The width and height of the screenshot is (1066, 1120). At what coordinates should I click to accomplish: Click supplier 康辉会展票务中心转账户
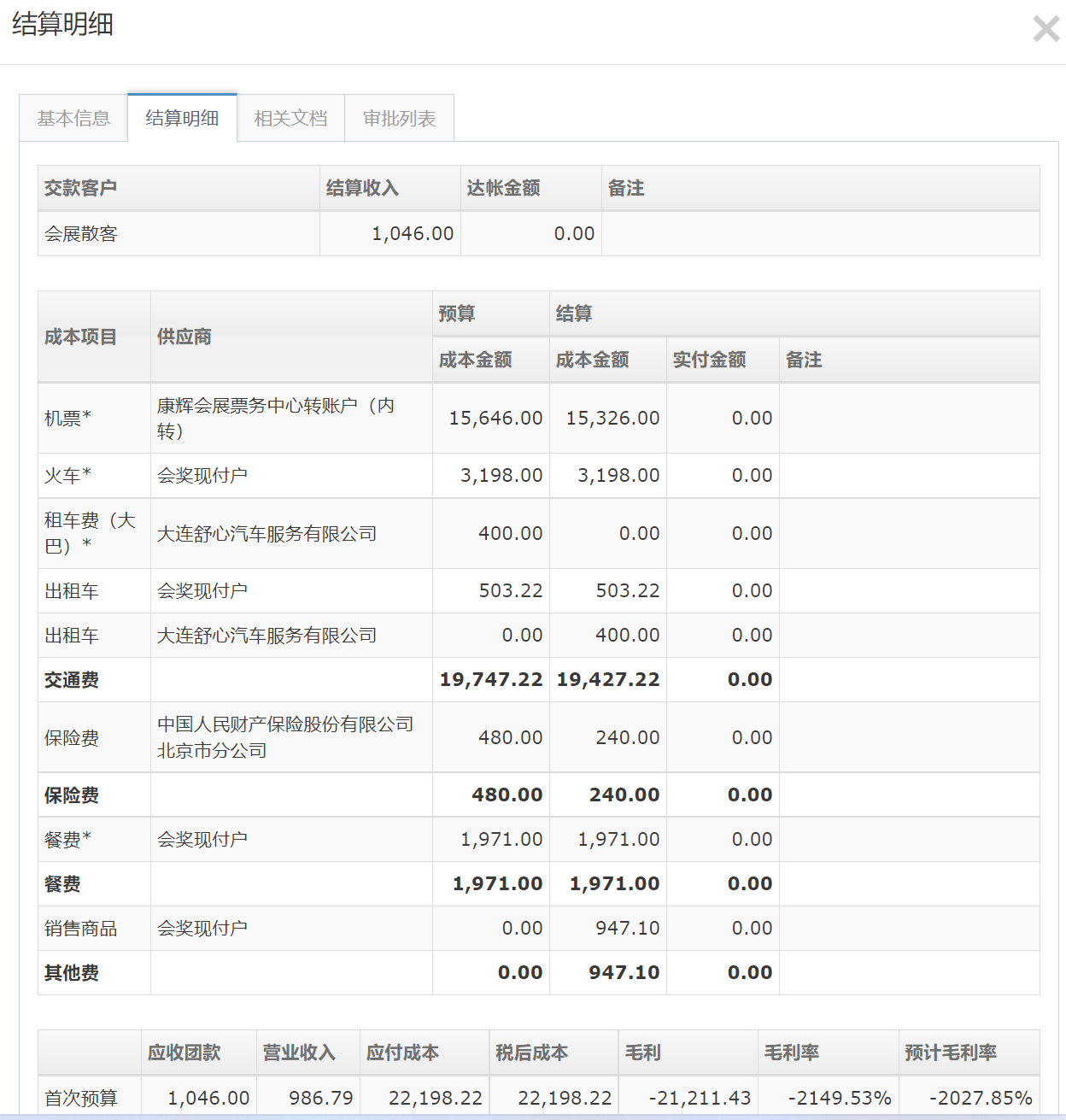[275, 418]
